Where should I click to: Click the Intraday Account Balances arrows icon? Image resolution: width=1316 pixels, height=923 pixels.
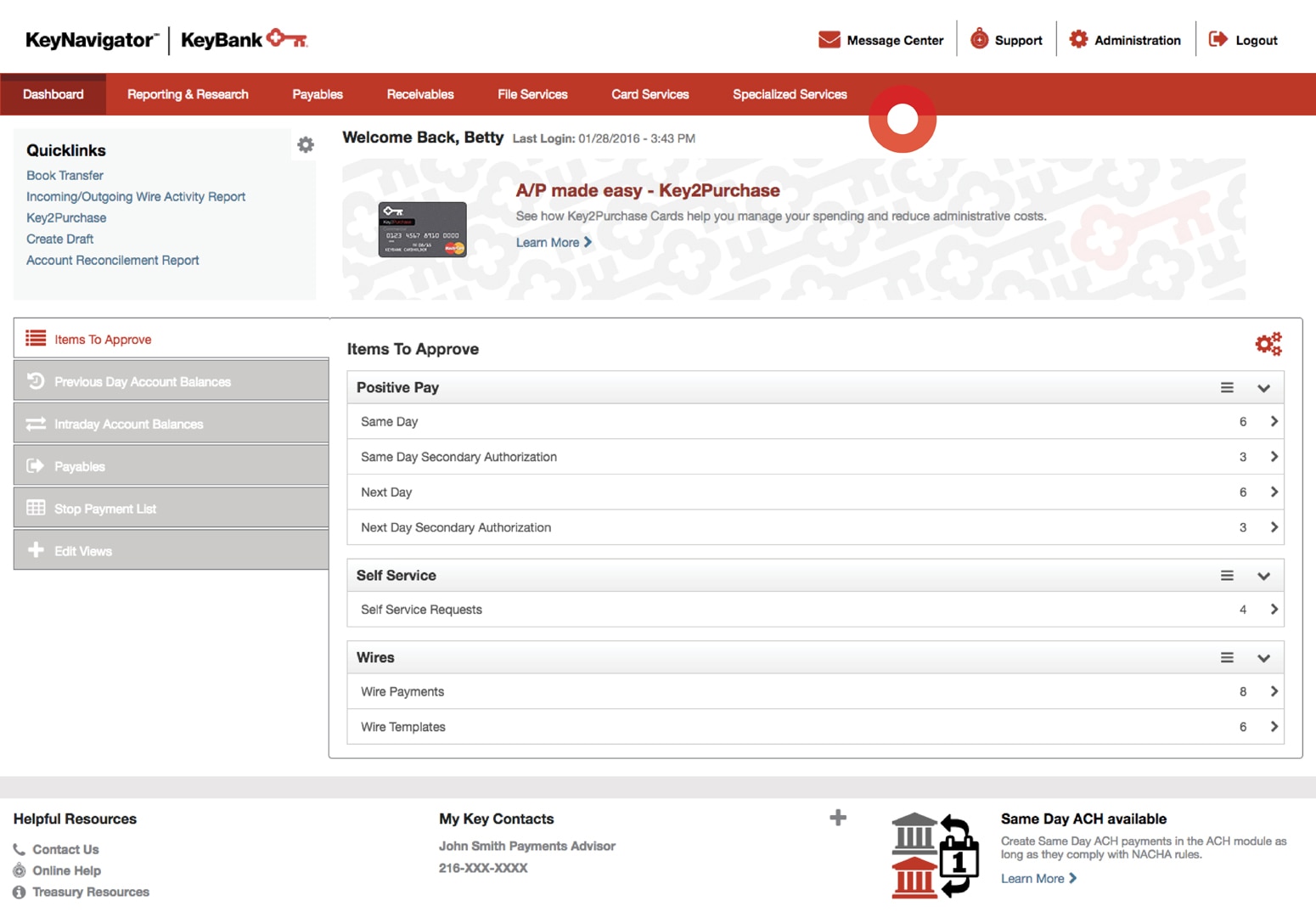click(x=36, y=424)
